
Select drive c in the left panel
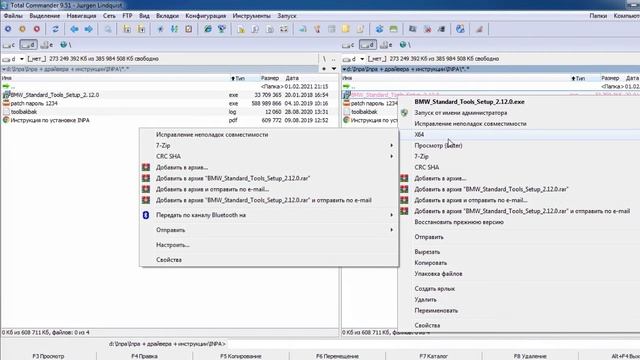point(9,45)
